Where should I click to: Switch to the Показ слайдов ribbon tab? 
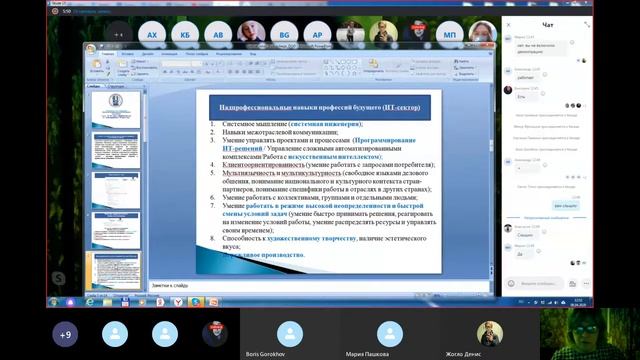197,54
